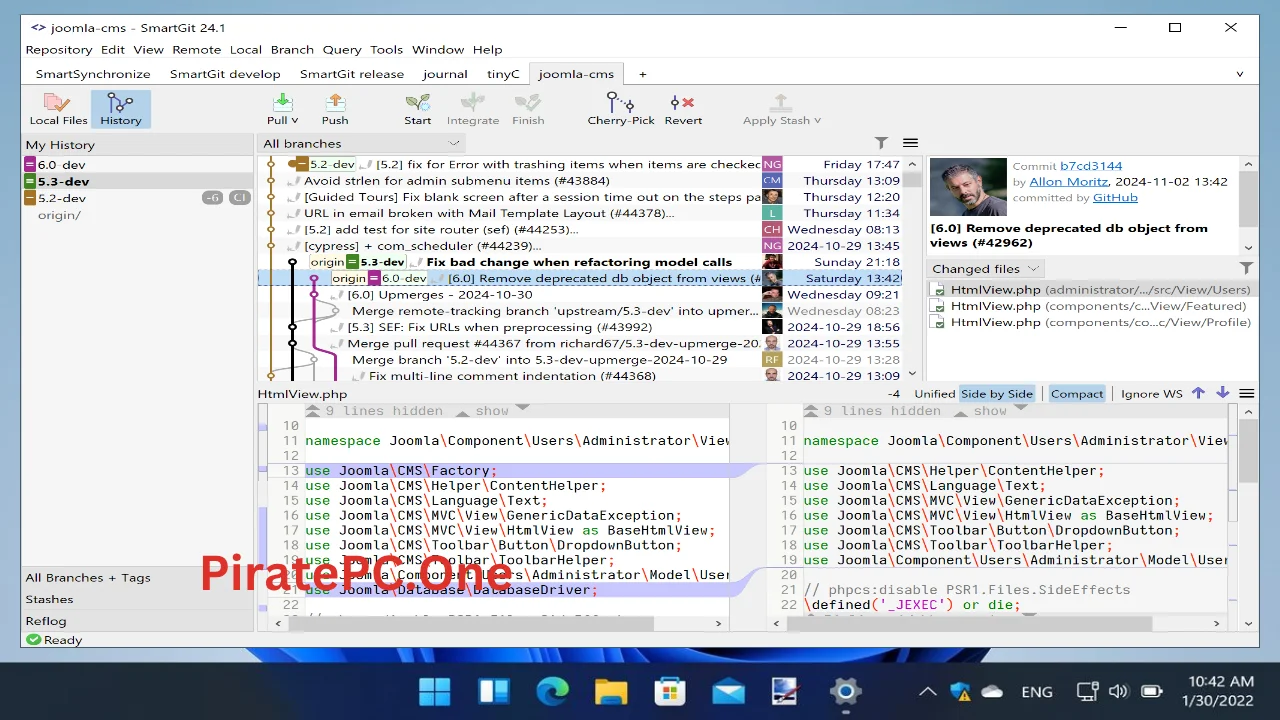Toggle Ignore WS in diff
The width and height of the screenshot is (1280, 720).
click(x=1152, y=394)
